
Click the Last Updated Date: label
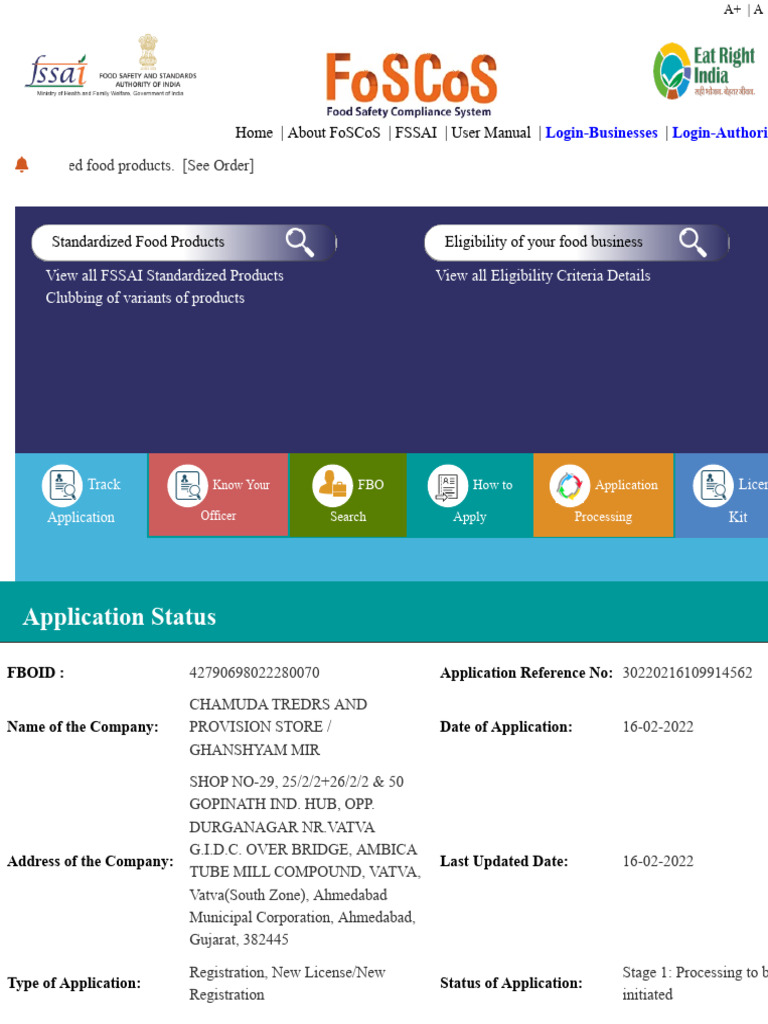504,861
